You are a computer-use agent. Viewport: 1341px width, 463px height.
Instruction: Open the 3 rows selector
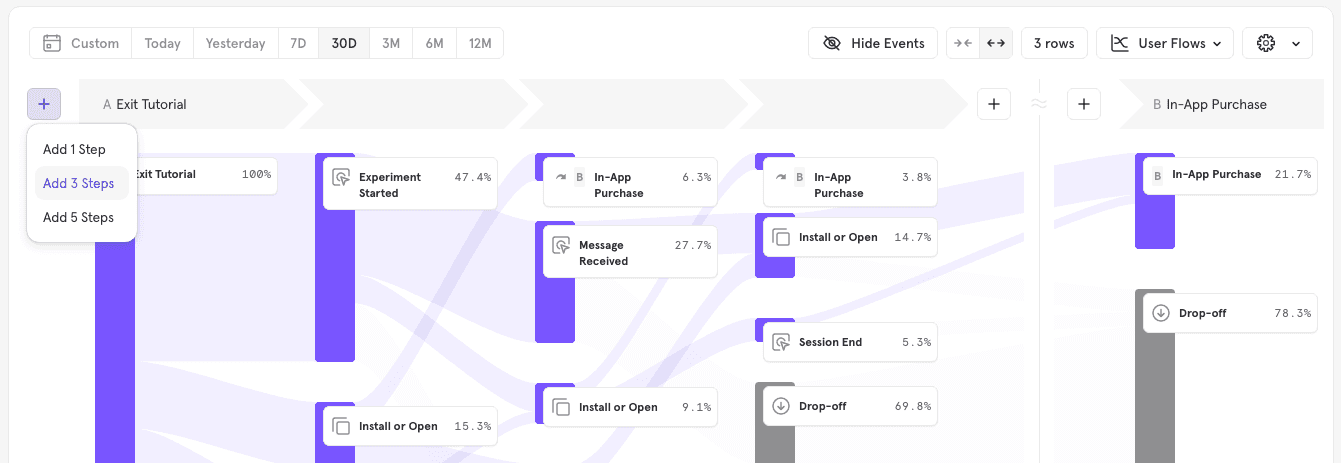point(1054,43)
